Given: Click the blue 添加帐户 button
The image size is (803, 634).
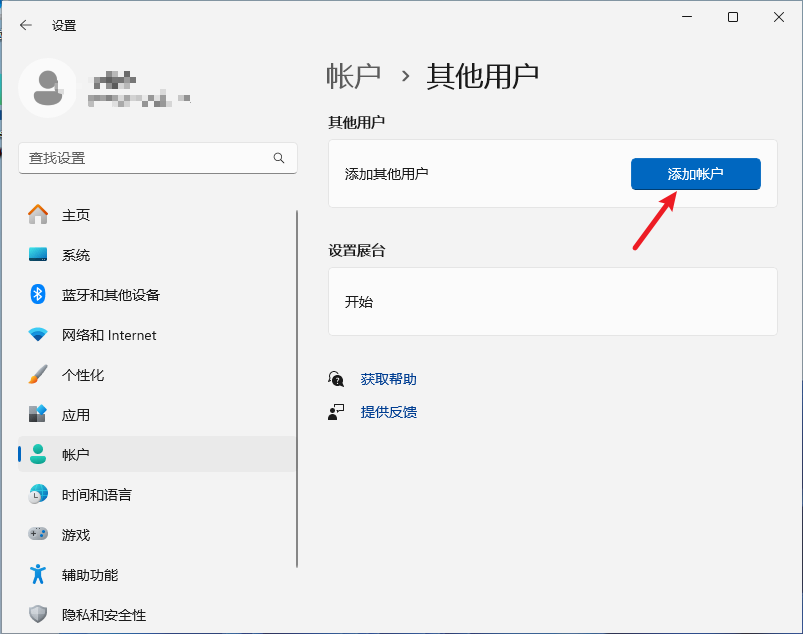Looking at the screenshot, I should (x=695, y=173).
